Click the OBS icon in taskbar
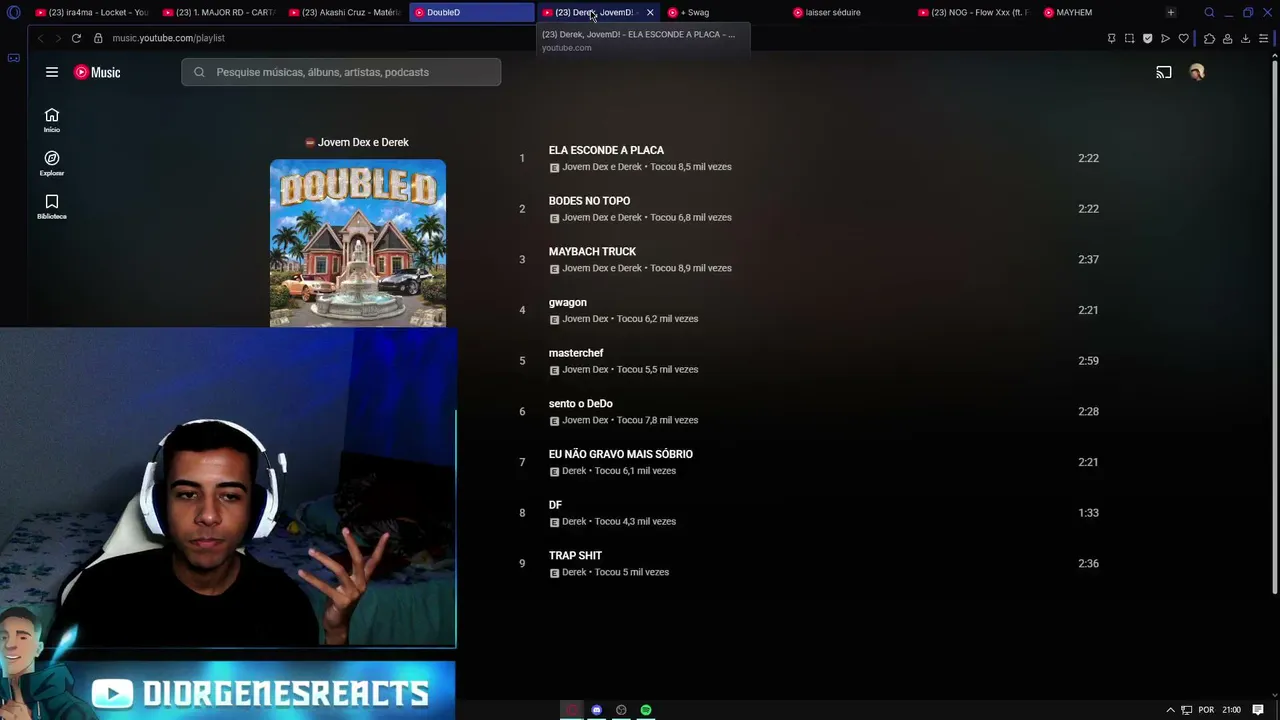Image resolution: width=1280 pixels, height=720 pixels. pos(621,710)
